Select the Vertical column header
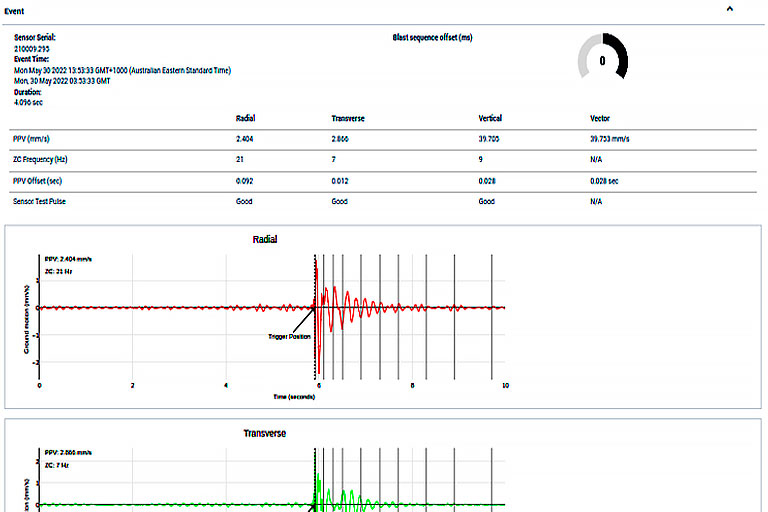768x512 pixels. click(490, 118)
